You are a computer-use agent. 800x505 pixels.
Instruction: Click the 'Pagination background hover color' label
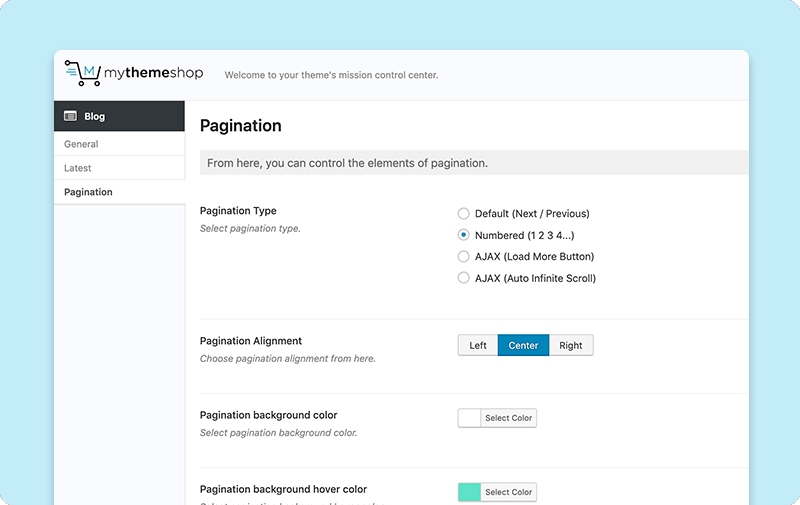[283, 489]
